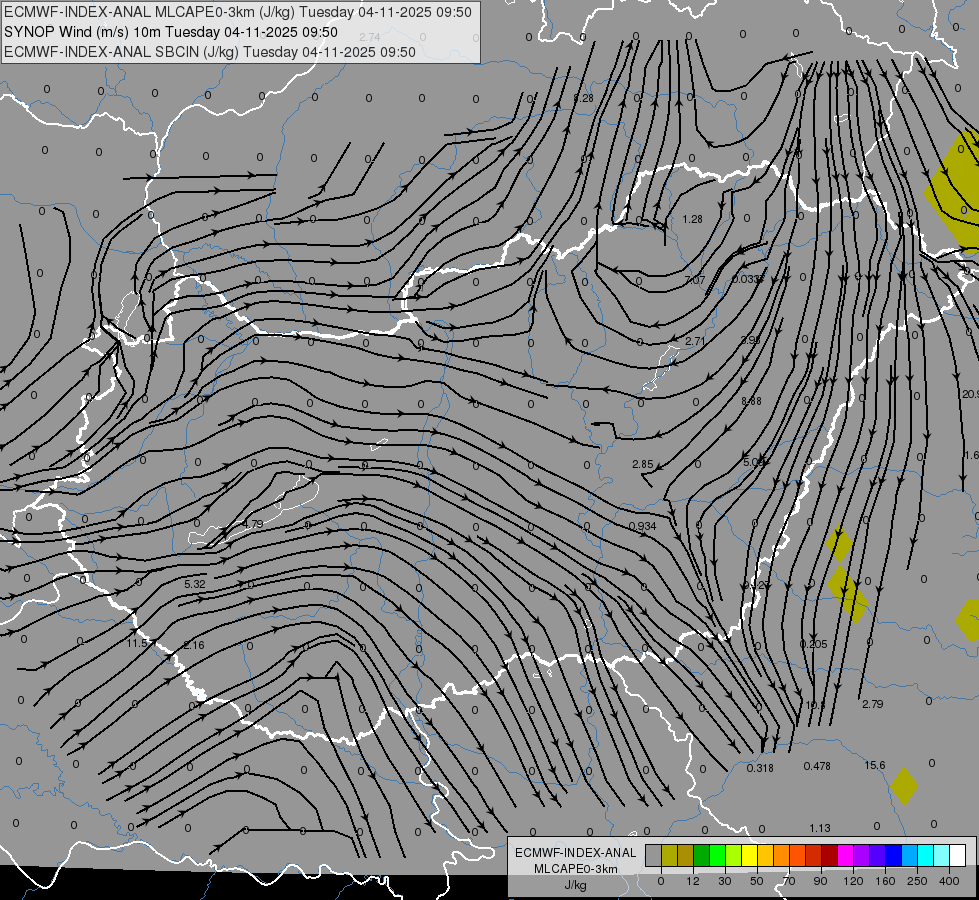
Task: Click the J/kg unit label in legend
Action: click(575, 885)
